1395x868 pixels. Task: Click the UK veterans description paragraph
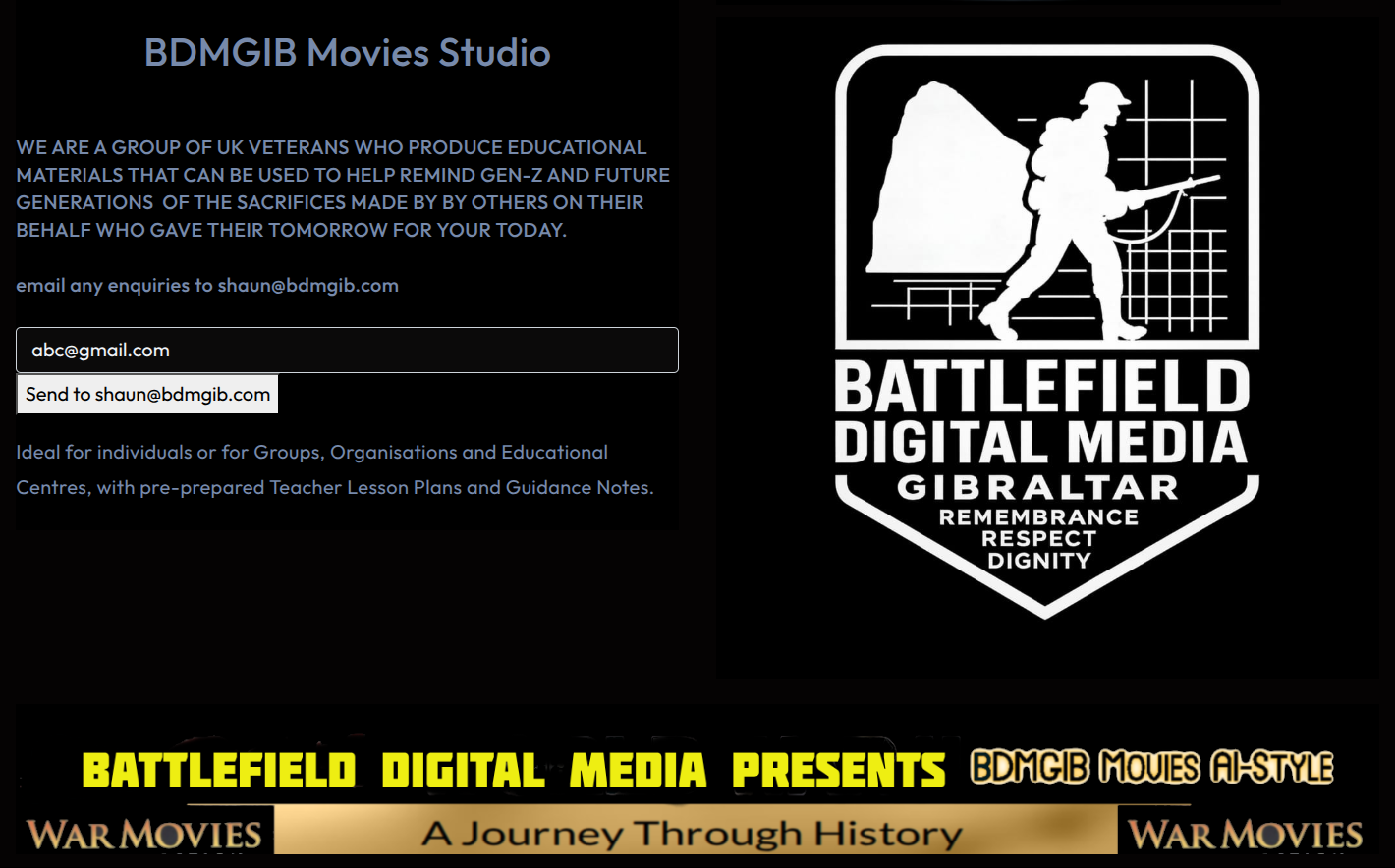tap(342, 189)
